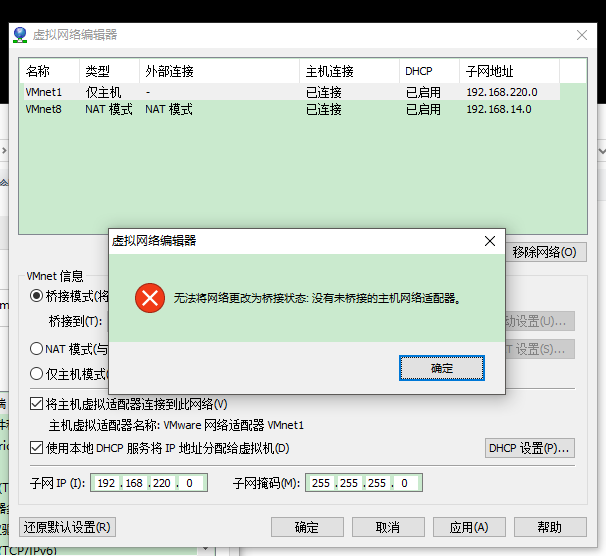Click the 取消 button
The image size is (606, 556).
pyautogui.click(x=388, y=527)
